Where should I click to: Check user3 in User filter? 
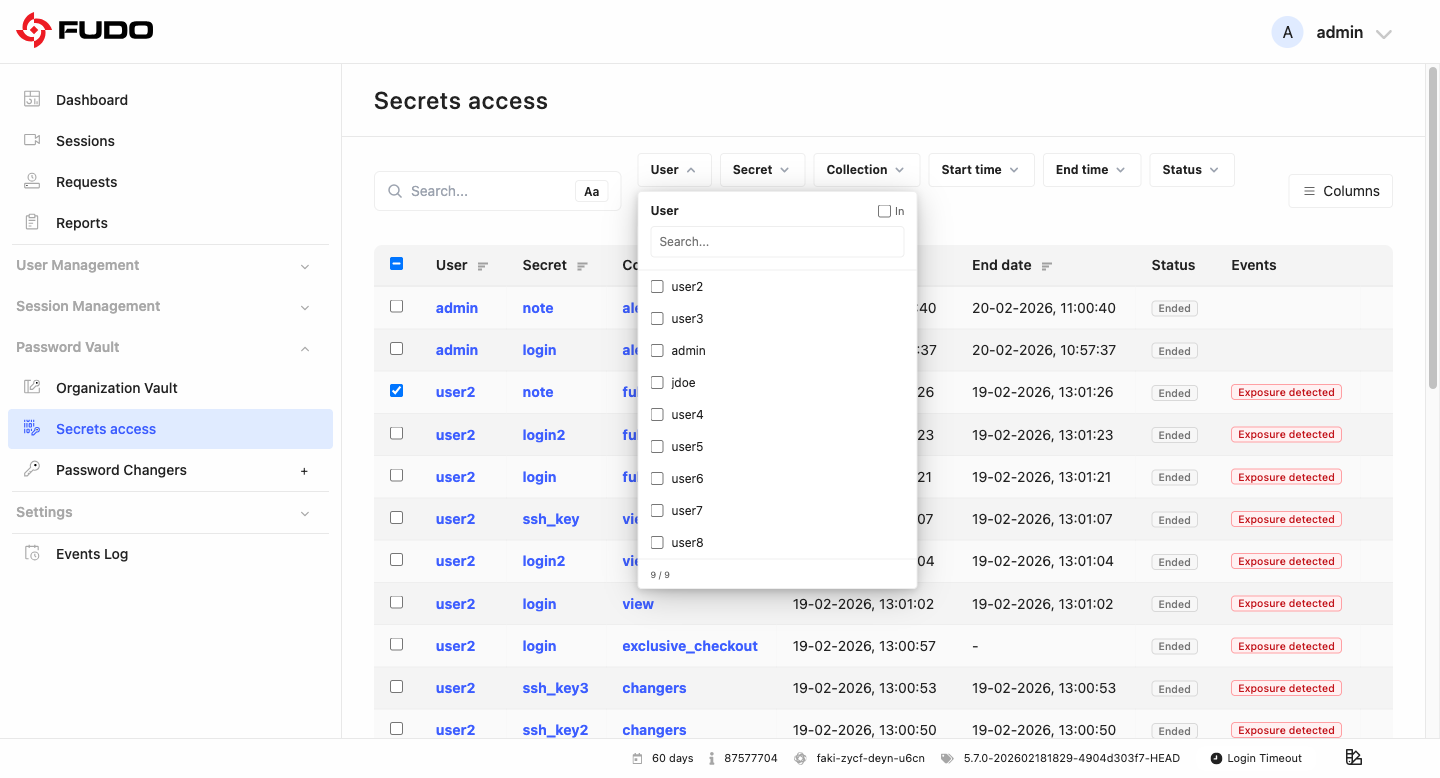coord(657,319)
